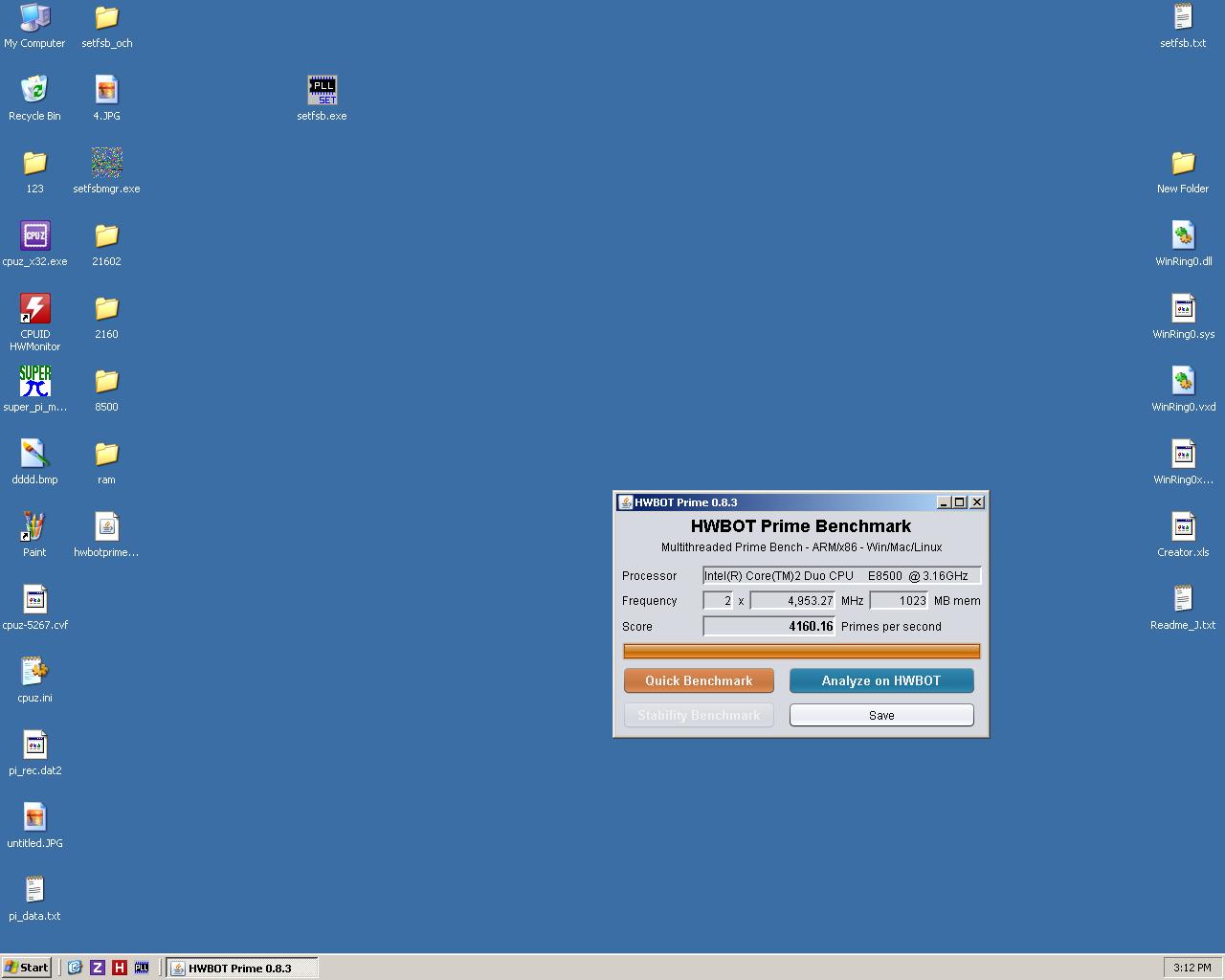
Task: Click the Score field showing 4160.16
Action: pyautogui.click(x=769, y=626)
